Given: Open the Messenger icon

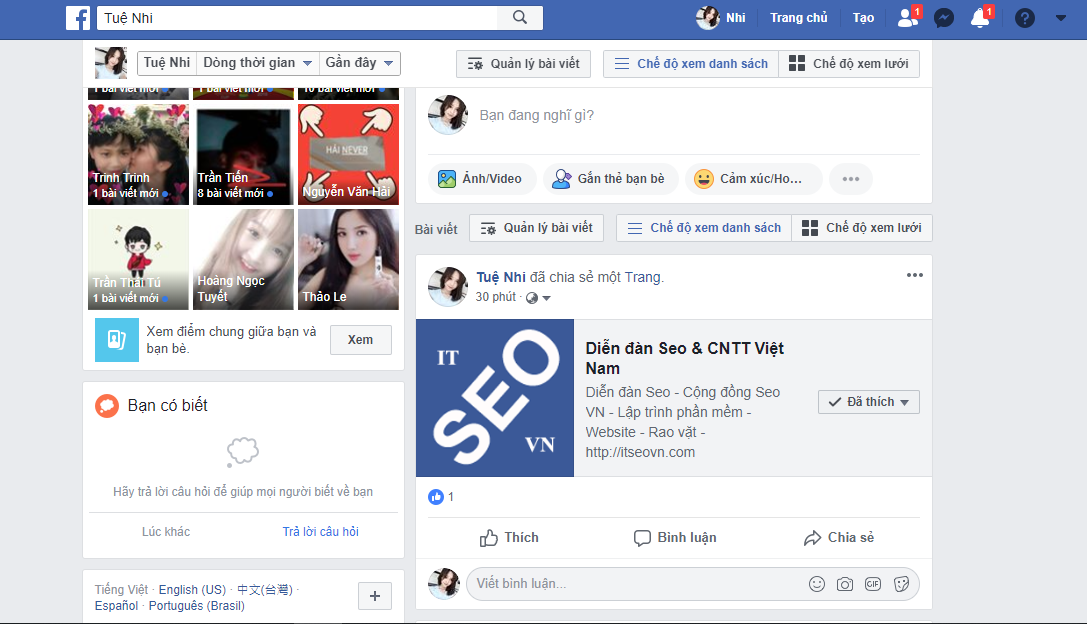Looking at the screenshot, I should point(942,18).
